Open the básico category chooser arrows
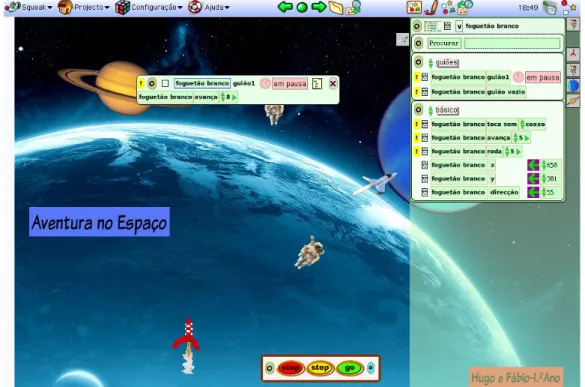The image size is (585, 387). coord(431,110)
